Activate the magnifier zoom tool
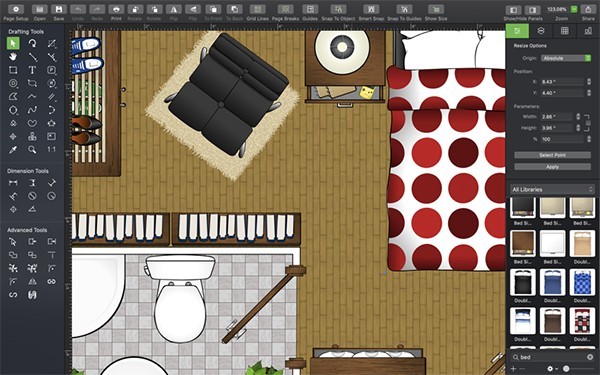 coord(32,150)
